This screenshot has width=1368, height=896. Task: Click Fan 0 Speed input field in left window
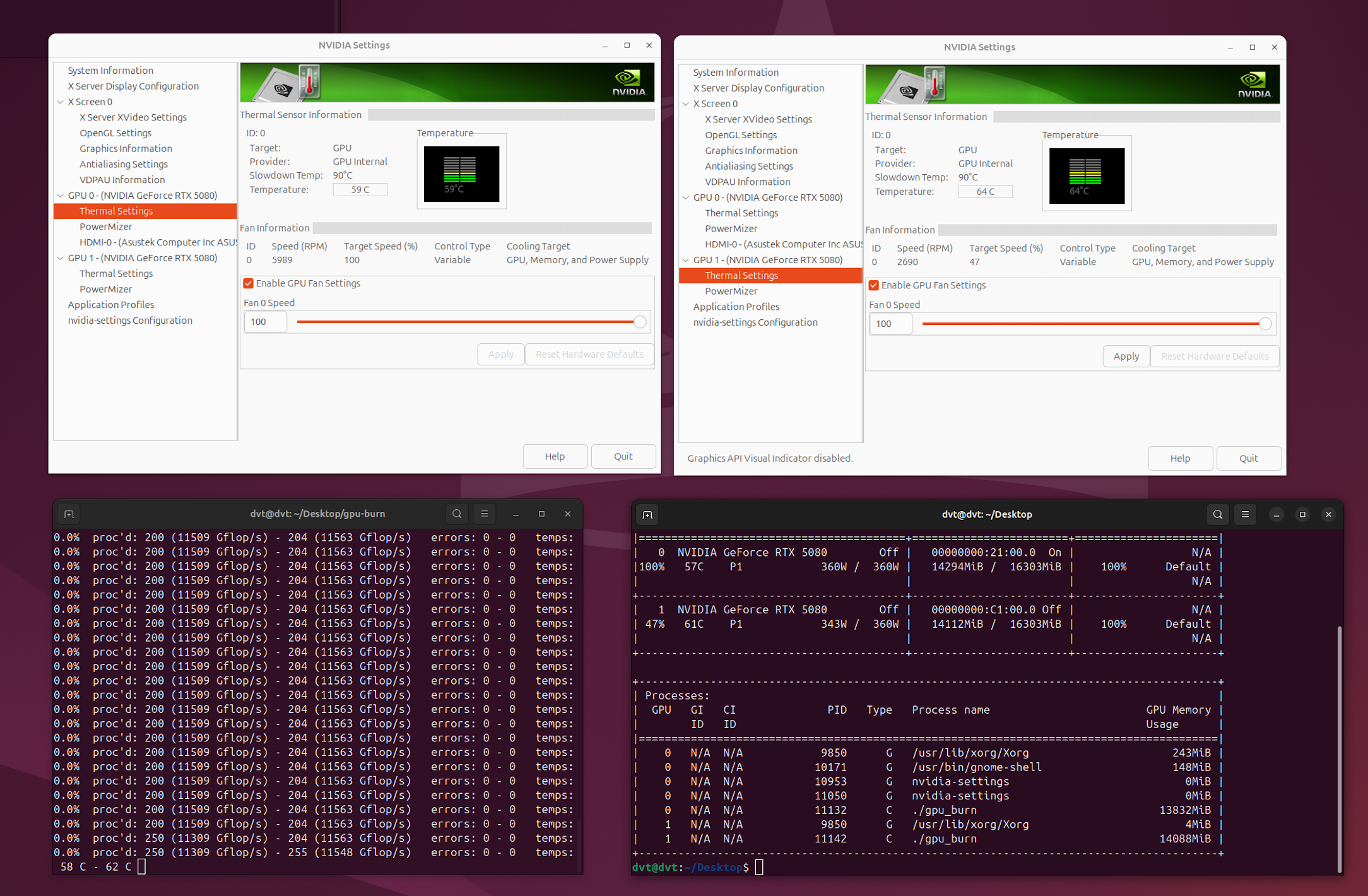pos(265,322)
